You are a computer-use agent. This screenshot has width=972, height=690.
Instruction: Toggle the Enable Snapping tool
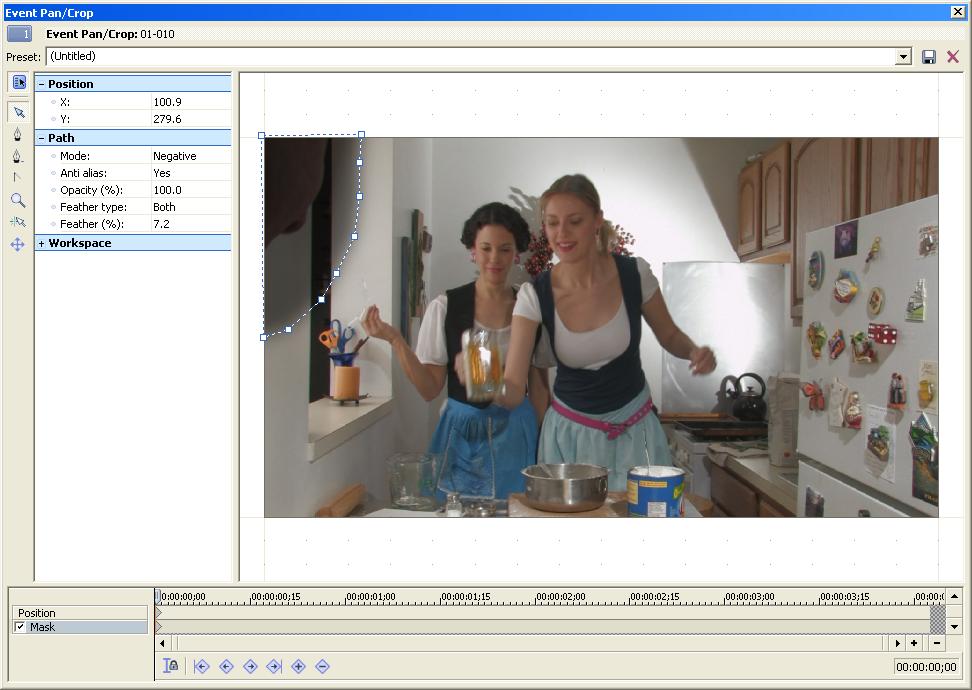18,222
